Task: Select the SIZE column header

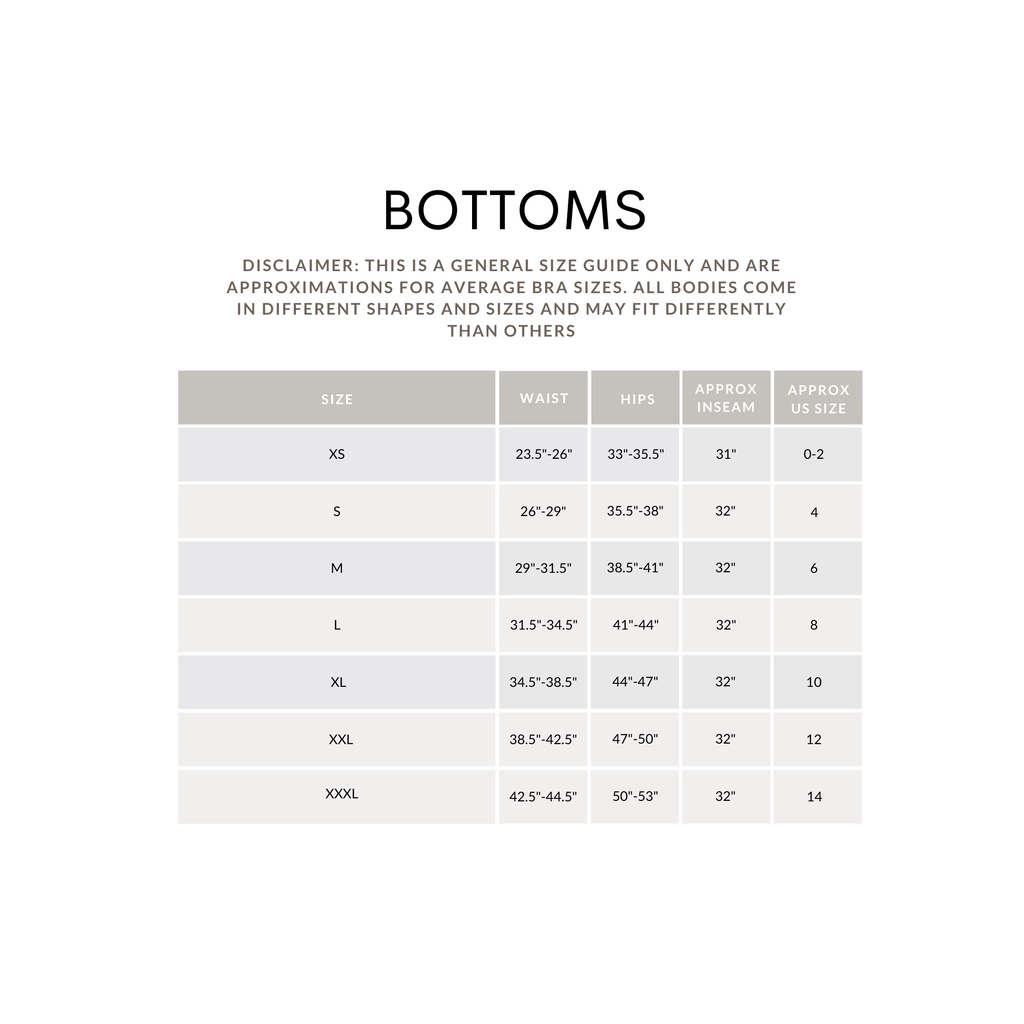Action: tap(337, 399)
